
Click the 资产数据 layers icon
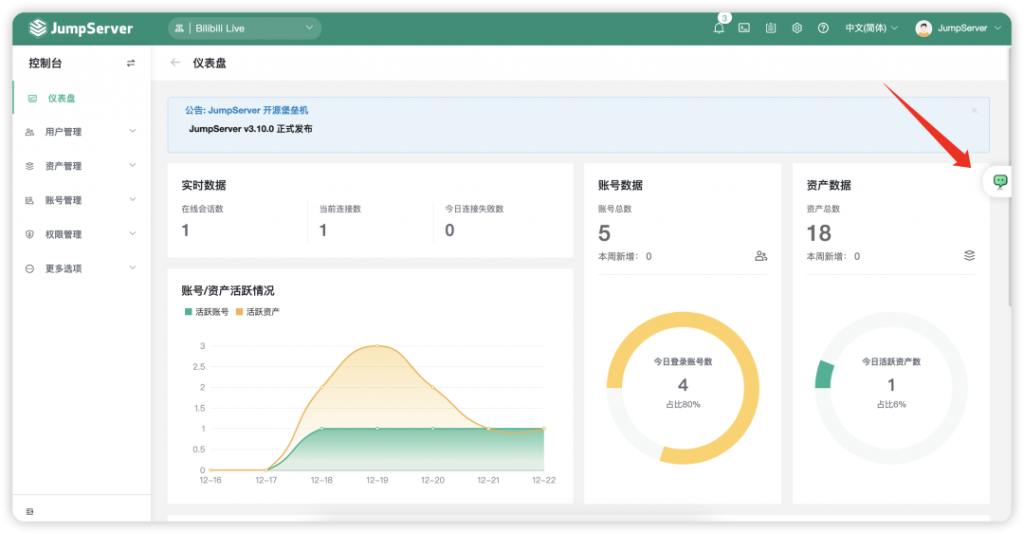pos(969,255)
